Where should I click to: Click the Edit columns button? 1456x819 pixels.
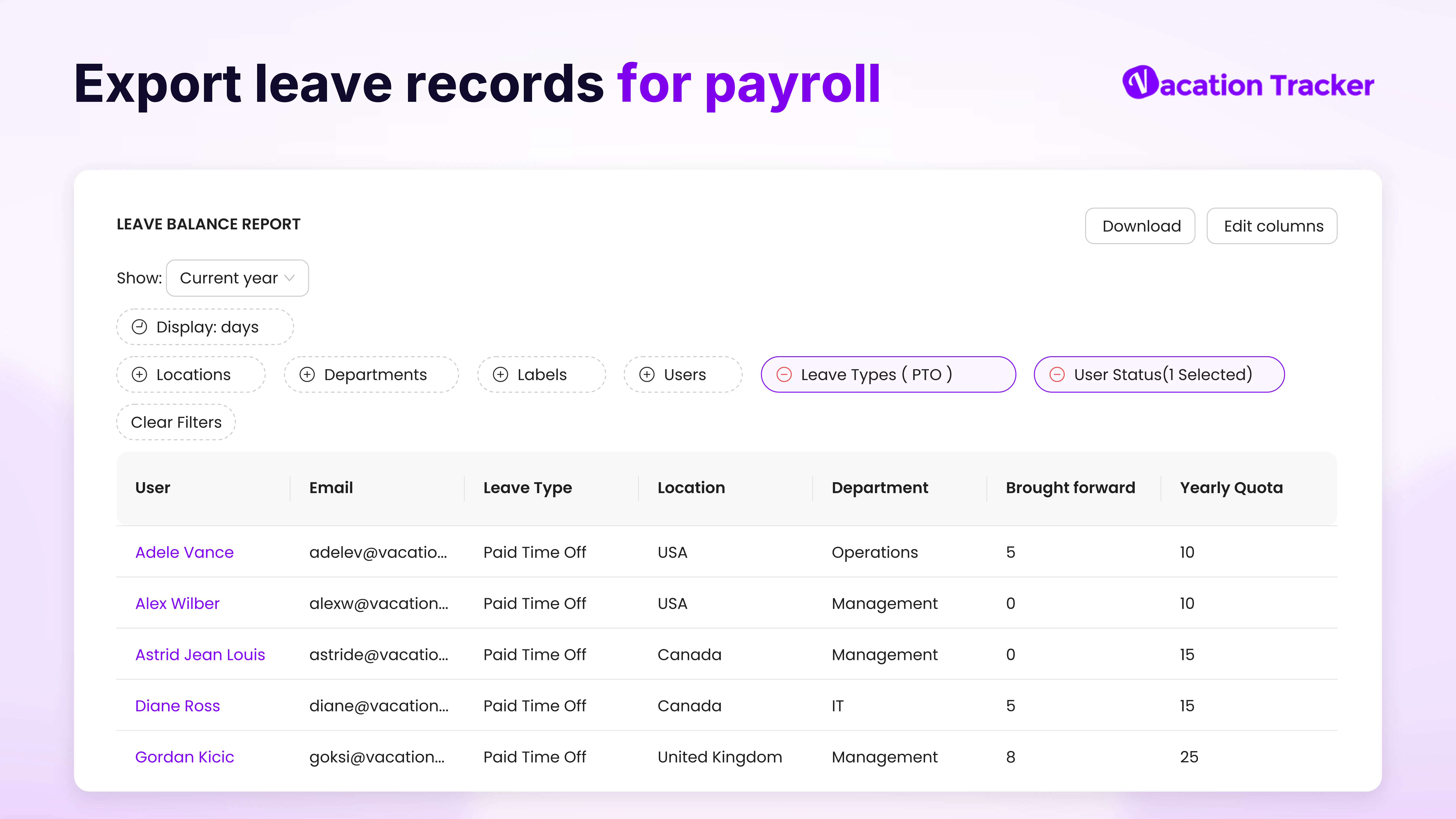1272,226
